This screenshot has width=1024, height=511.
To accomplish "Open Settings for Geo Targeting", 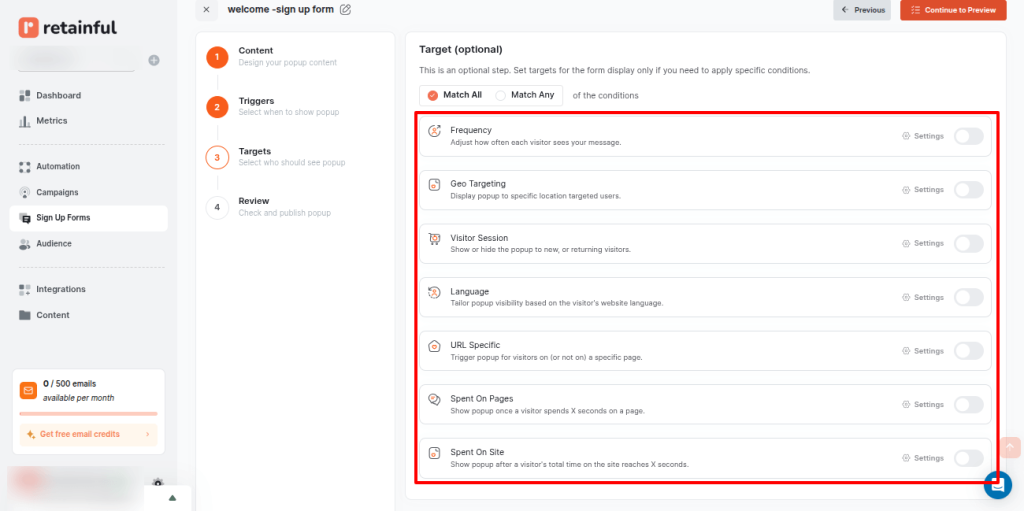I will coord(923,190).
